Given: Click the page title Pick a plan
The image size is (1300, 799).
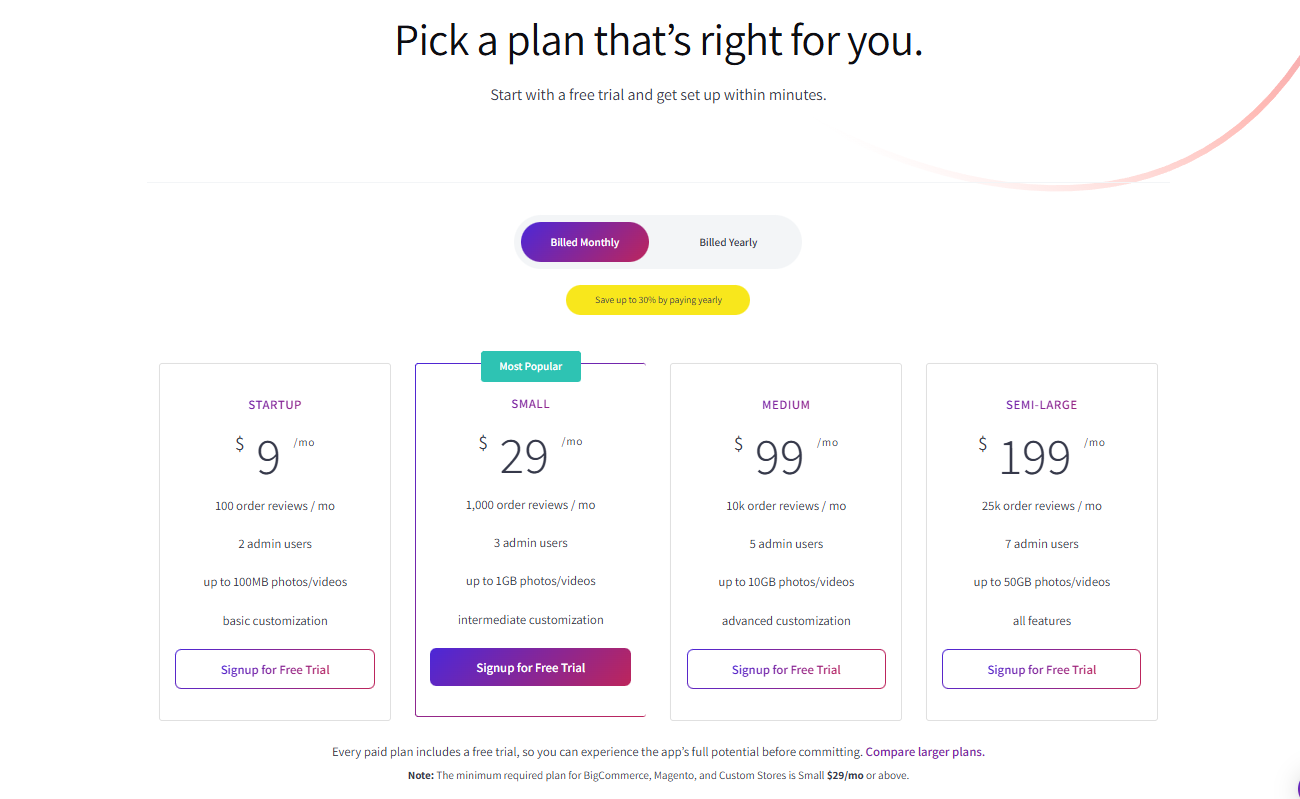Looking at the screenshot, I should click(658, 41).
